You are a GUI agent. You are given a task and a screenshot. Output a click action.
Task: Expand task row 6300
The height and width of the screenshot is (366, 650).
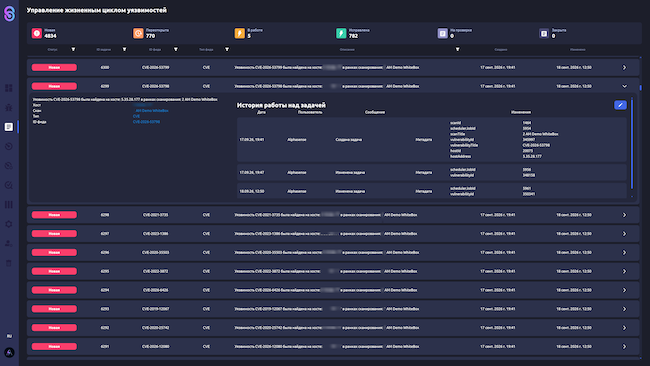pos(624,67)
